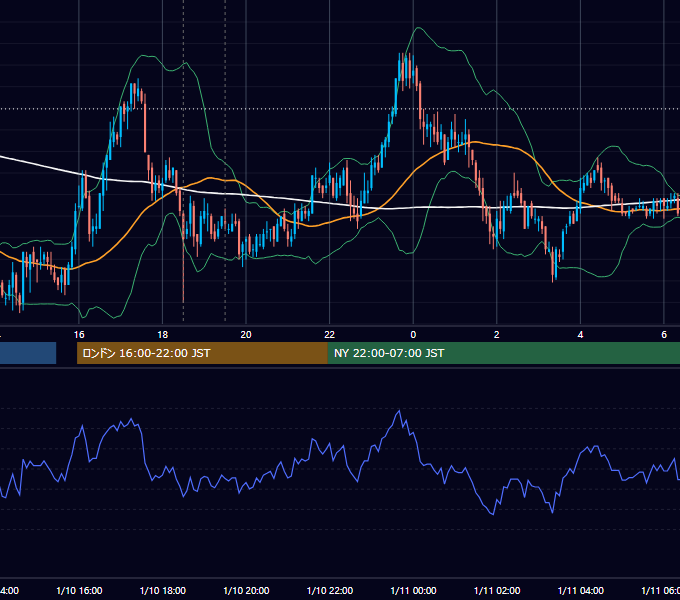Click the 1/10 18:00 date label
Image resolution: width=680 pixels, height=600 pixels.
click(163, 590)
